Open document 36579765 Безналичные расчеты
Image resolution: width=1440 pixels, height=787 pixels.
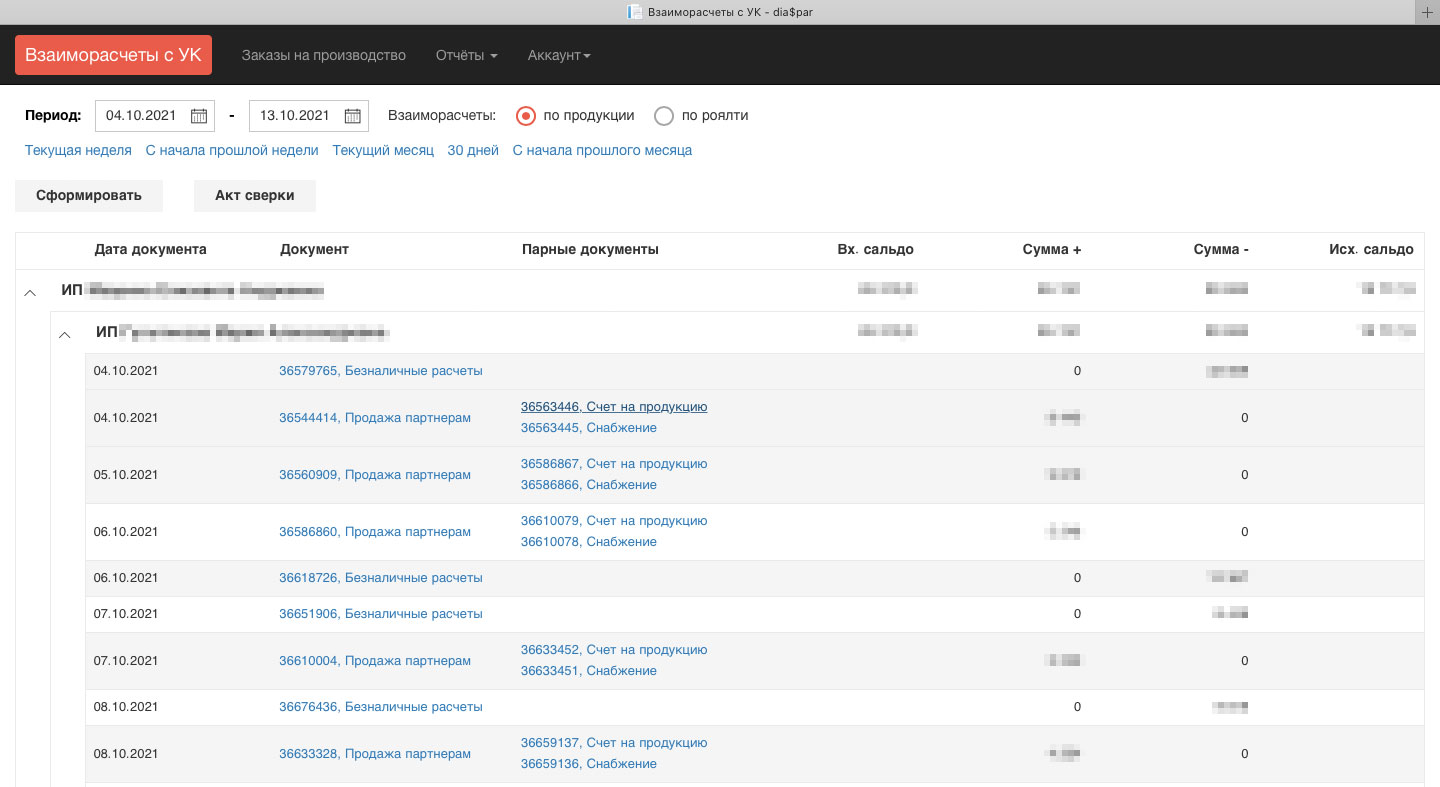[380, 371]
